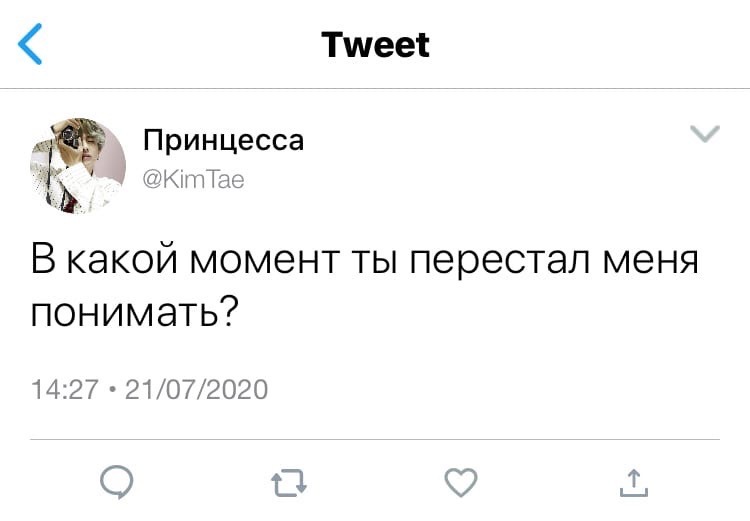Viewport: 750px width, 521px height.
Task: Like the tweet with the heart icon
Action: click(x=461, y=482)
